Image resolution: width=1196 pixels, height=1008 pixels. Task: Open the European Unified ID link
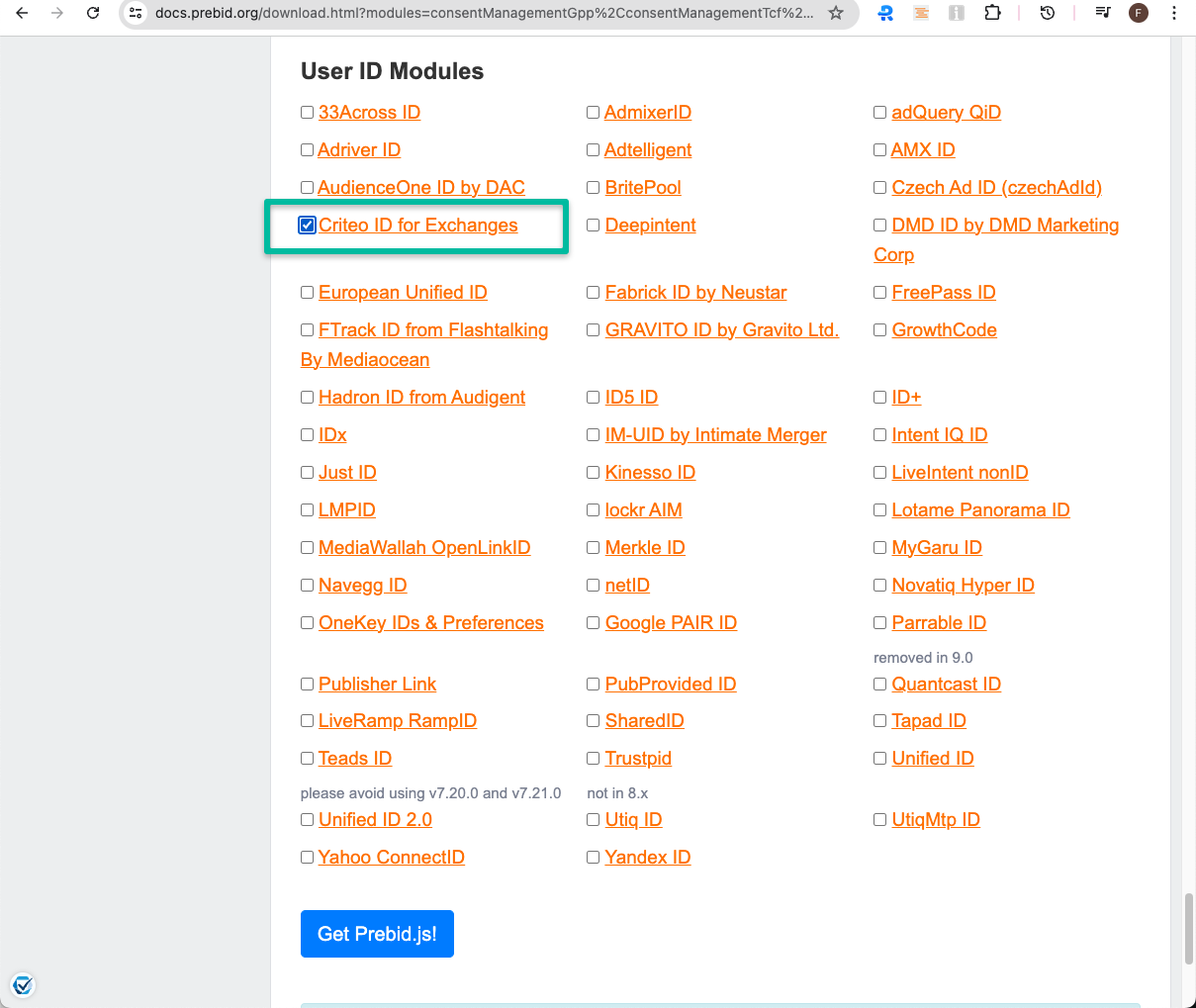pos(403,292)
